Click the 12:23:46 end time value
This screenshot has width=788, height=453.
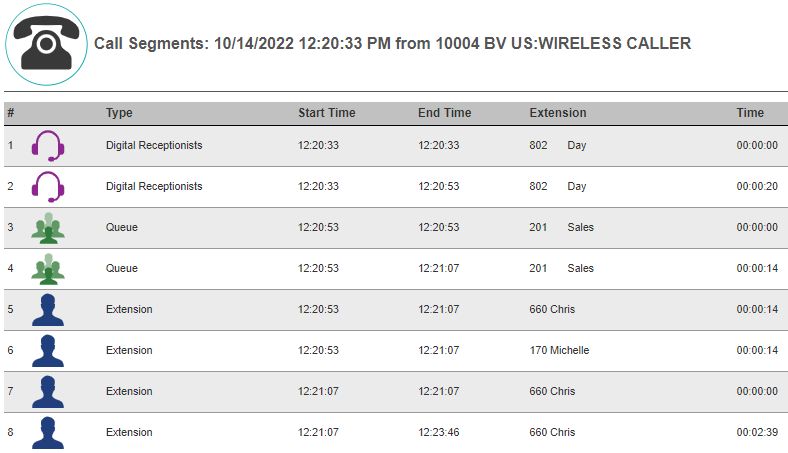438,433
